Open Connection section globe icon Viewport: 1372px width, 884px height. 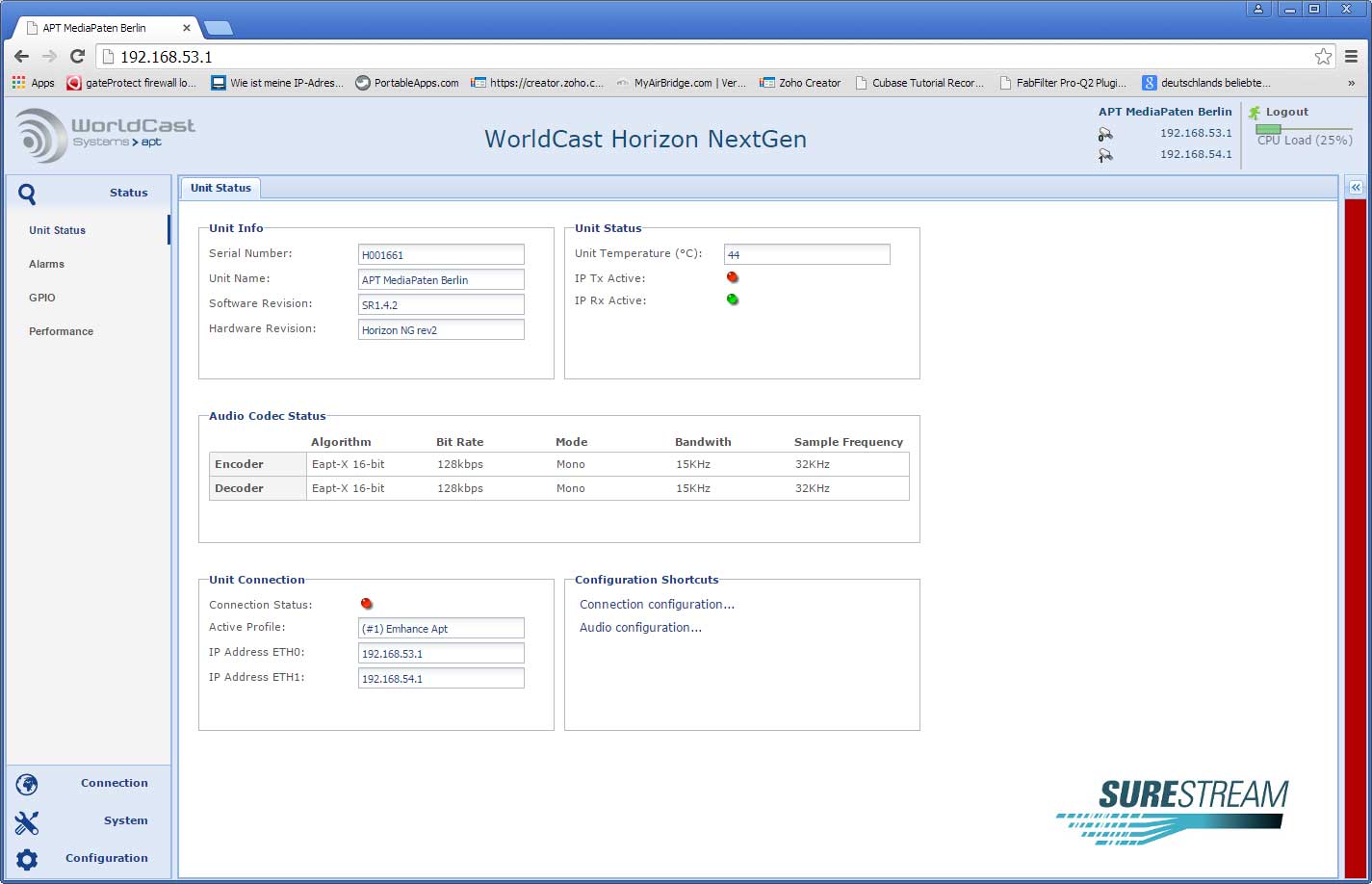pos(27,784)
